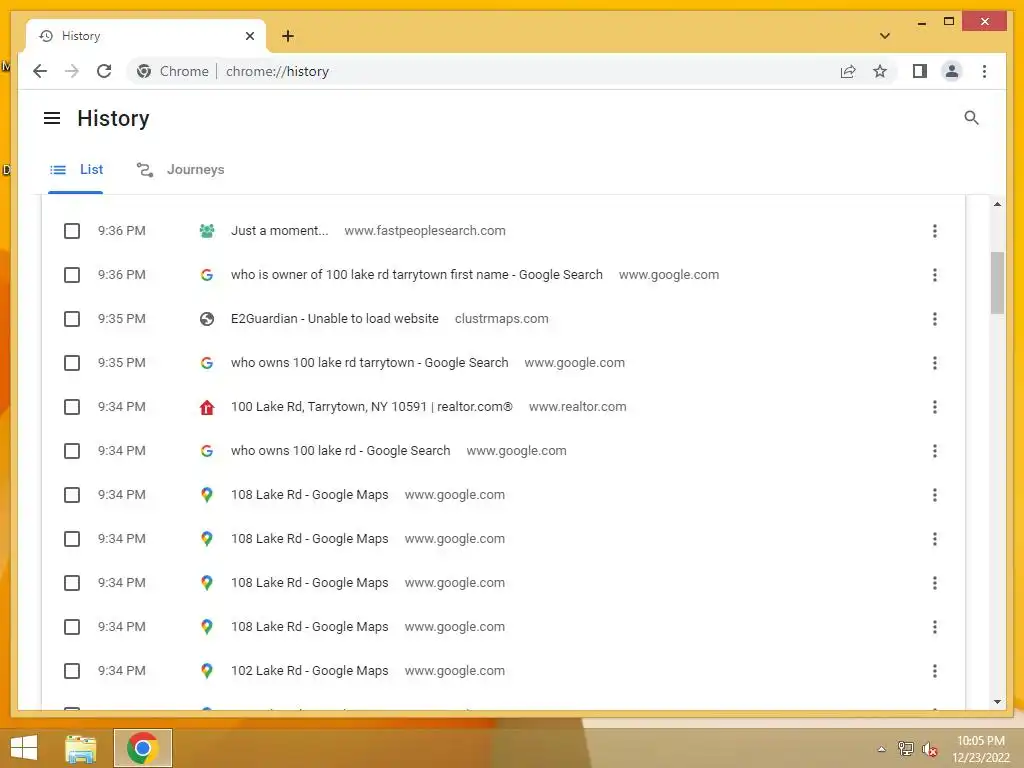Go back using the browser back arrow
Screen dimensions: 1024x768
[x=40, y=71]
